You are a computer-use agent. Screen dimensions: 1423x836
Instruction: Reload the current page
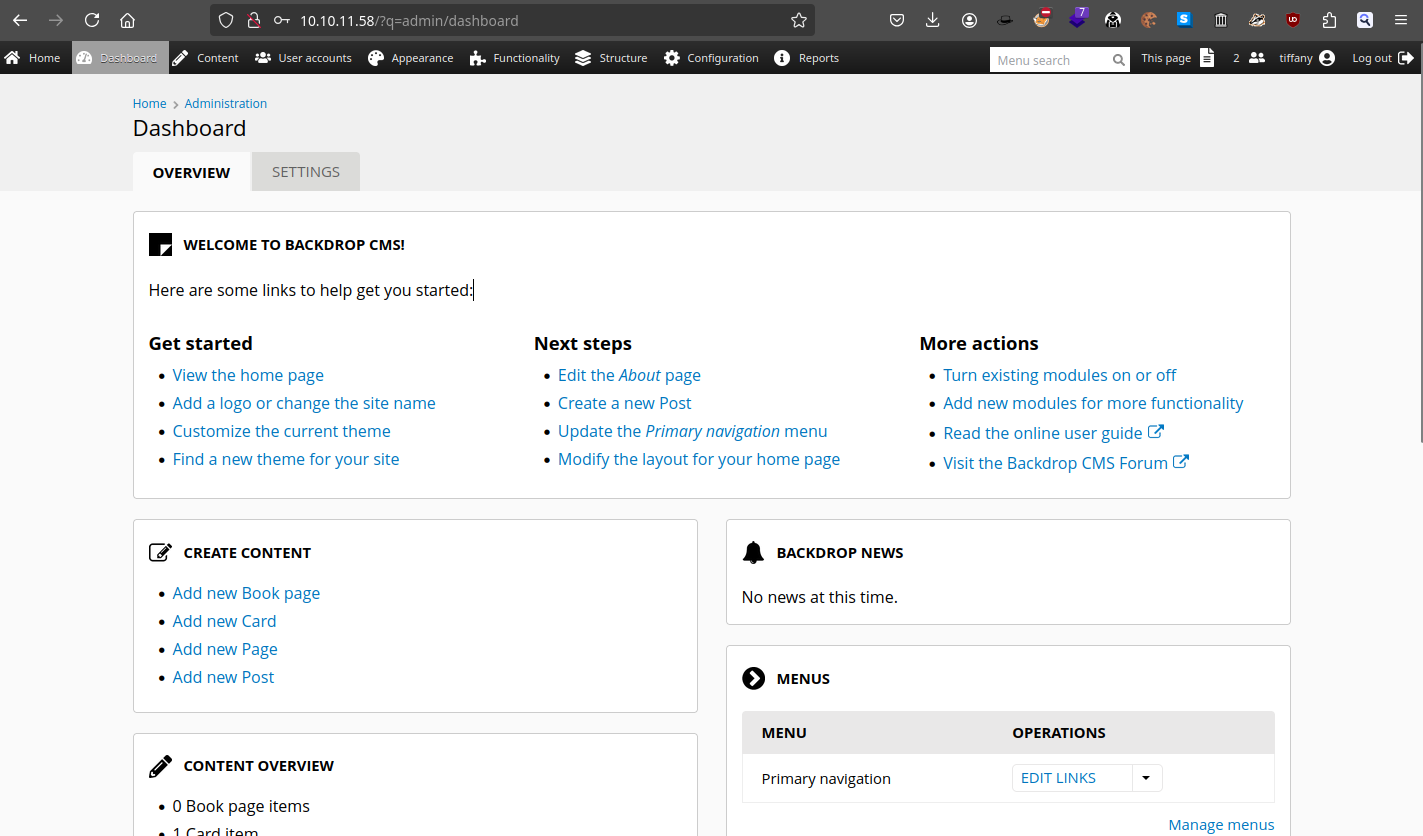[92, 20]
